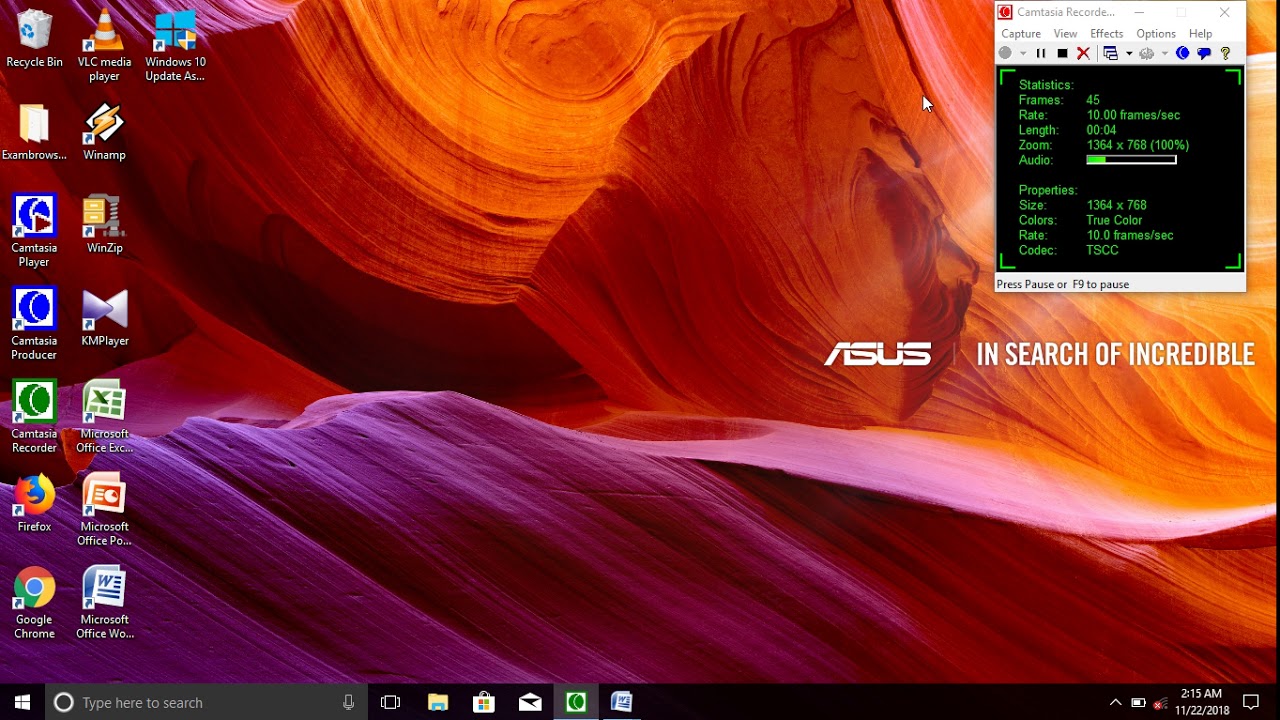
Task: Select the Microsoft Office Excel desktop shortcut
Action: pyautogui.click(x=104, y=418)
